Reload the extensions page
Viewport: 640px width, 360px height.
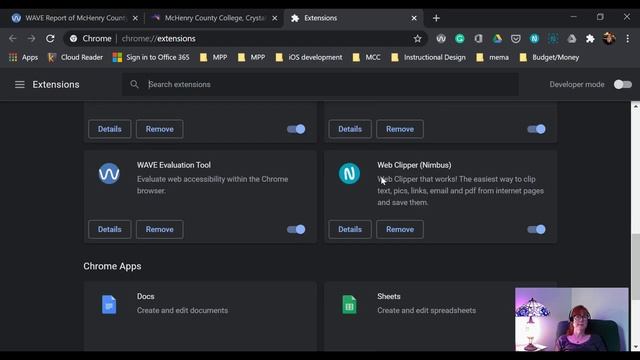[50, 38]
